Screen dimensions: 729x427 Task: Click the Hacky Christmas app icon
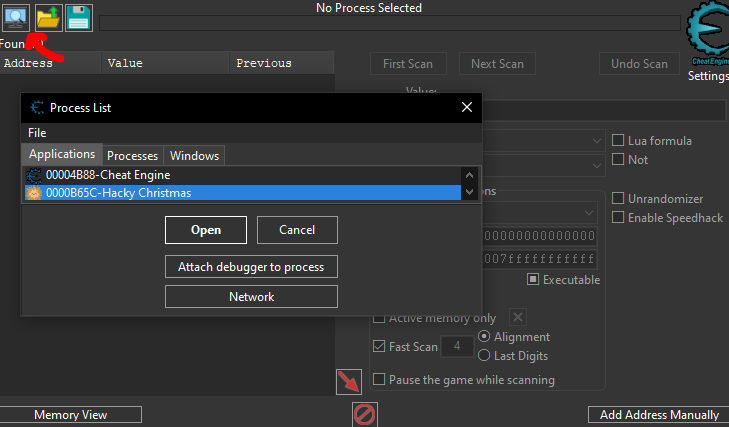click(x=33, y=193)
